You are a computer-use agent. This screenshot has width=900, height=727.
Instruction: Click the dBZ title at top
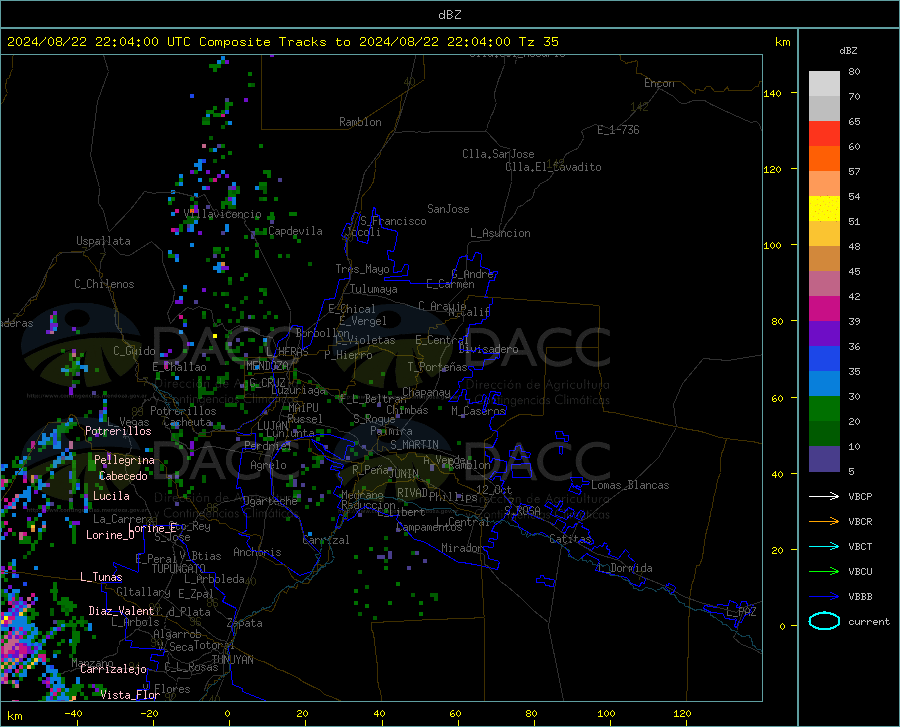click(449, 15)
